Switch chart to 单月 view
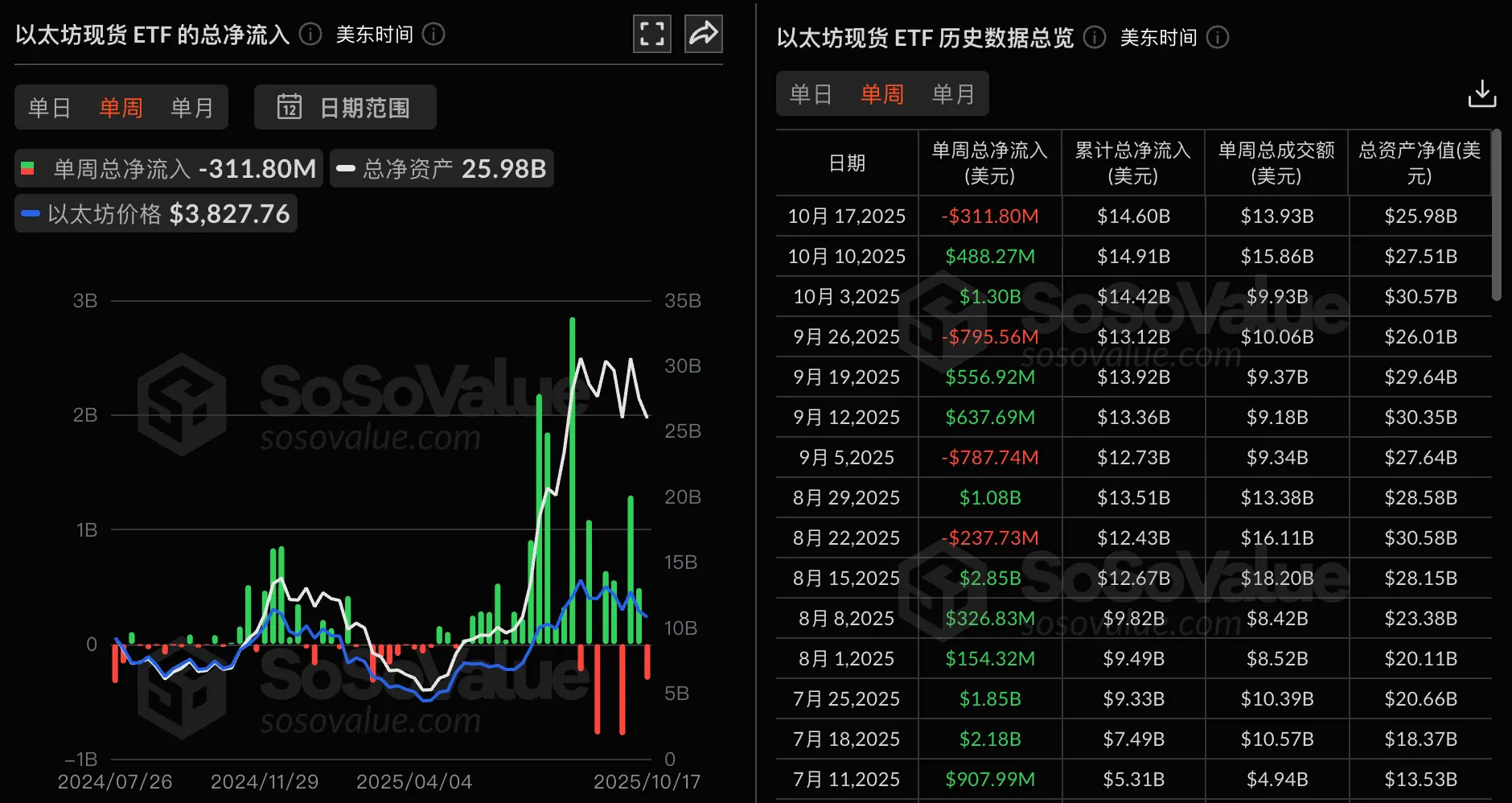Image resolution: width=1512 pixels, height=803 pixels. pyautogui.click(x=191, y=106)
